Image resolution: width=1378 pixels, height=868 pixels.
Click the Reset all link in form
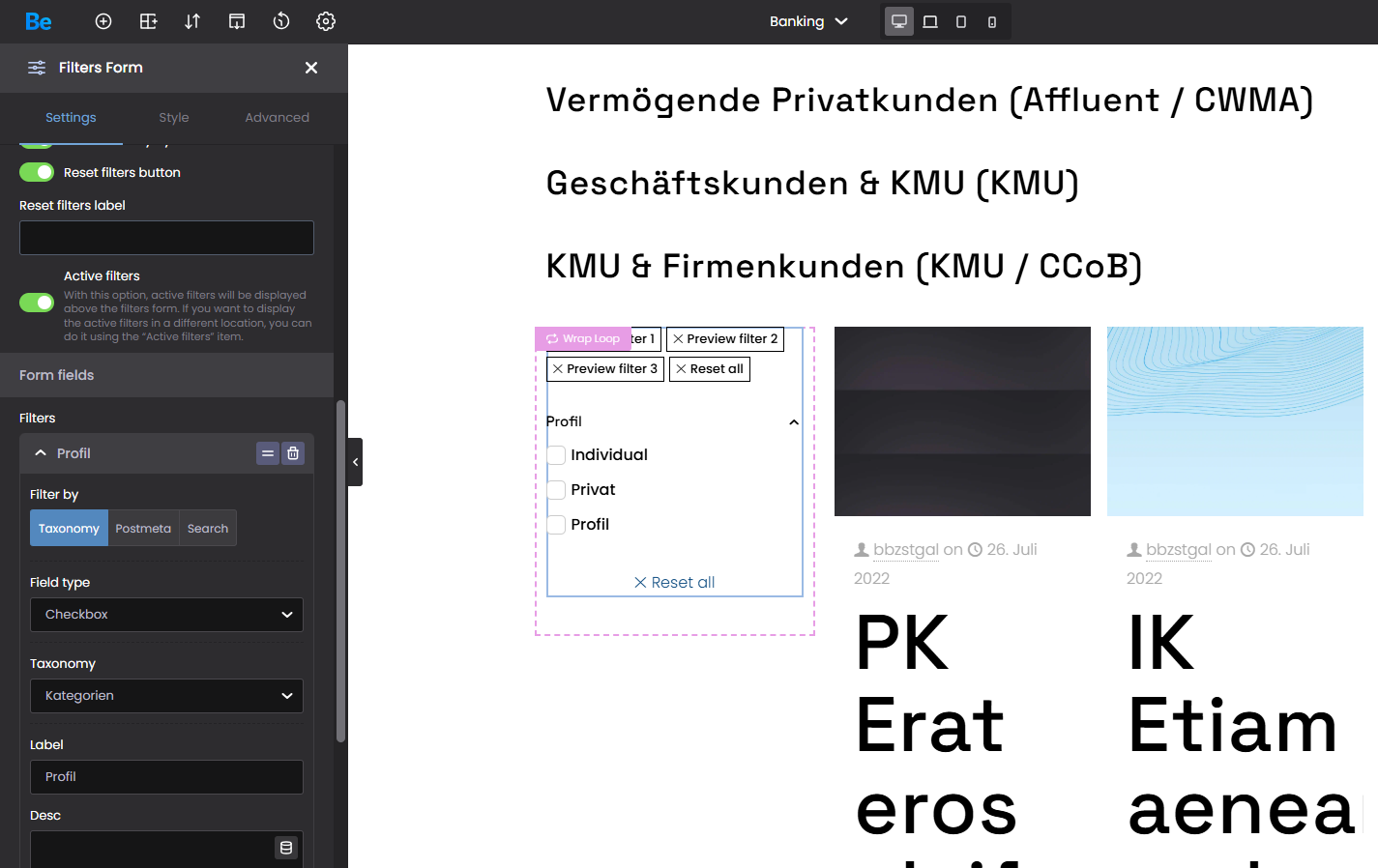[x=675, y=582]
